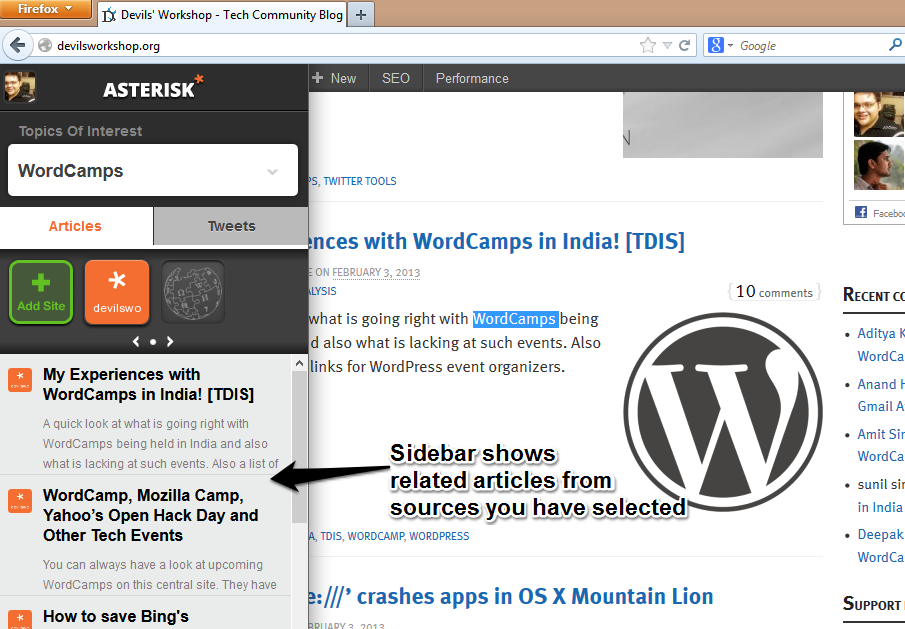Bookmark this page with the star
The height and width of the screenshot is (629, 905).
point(648,45)
